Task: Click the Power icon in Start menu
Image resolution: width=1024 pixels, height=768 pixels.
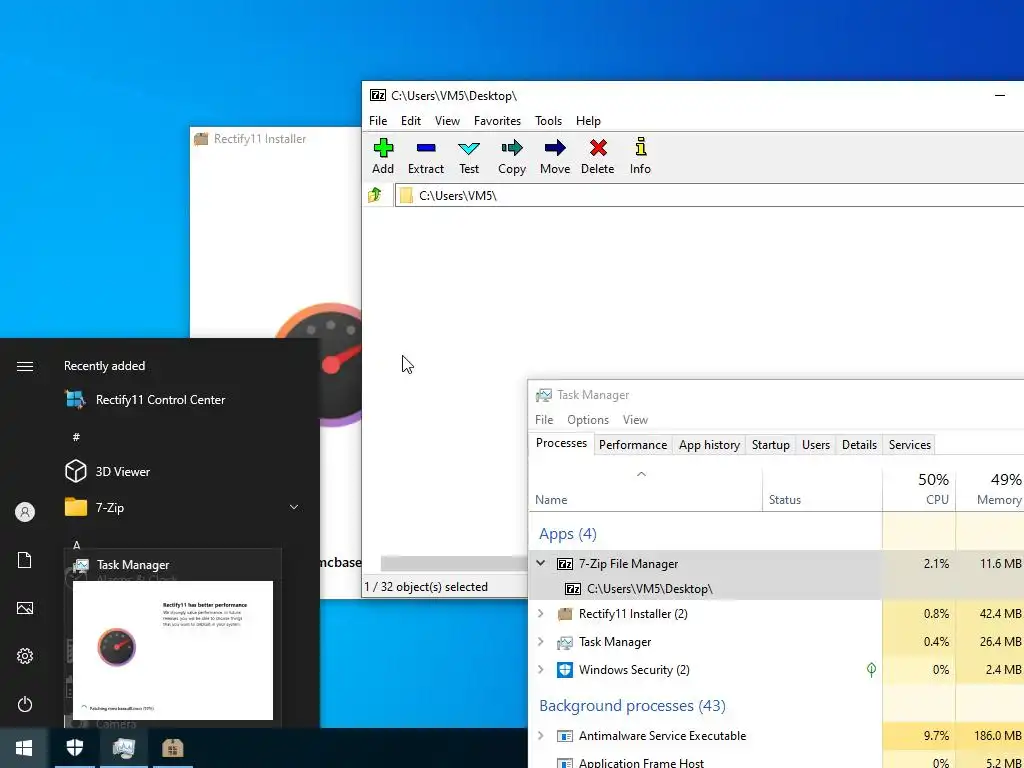Action: click(x=25, y=704)
